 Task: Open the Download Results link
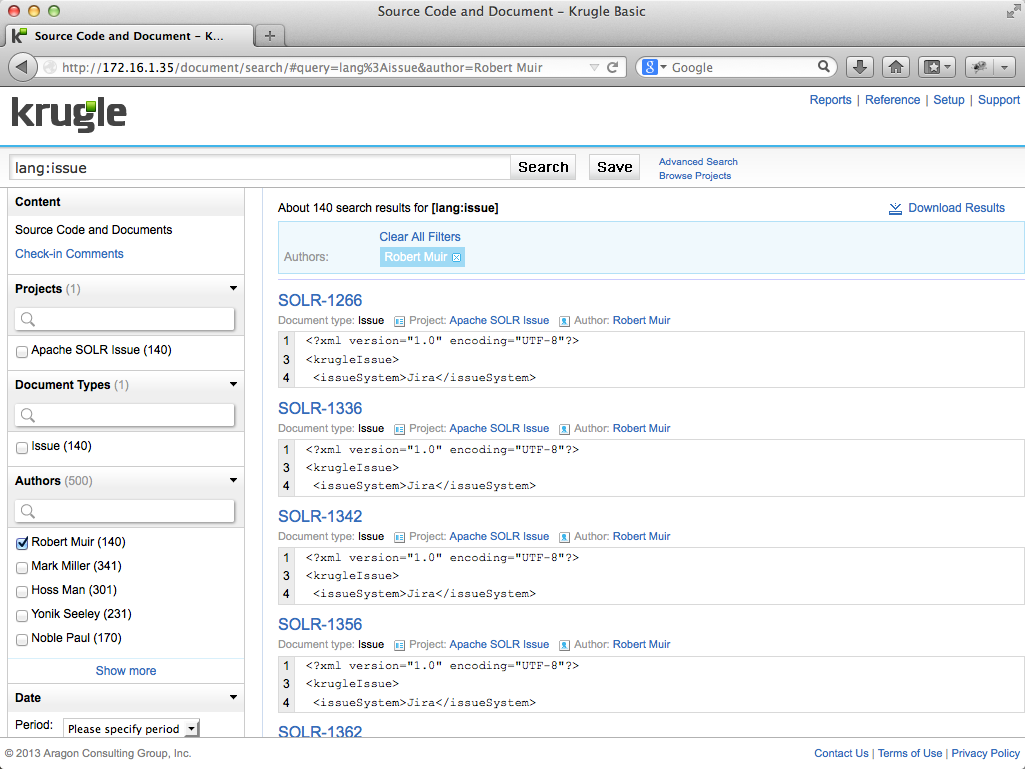pyautogui.click(x=956, y=208)
